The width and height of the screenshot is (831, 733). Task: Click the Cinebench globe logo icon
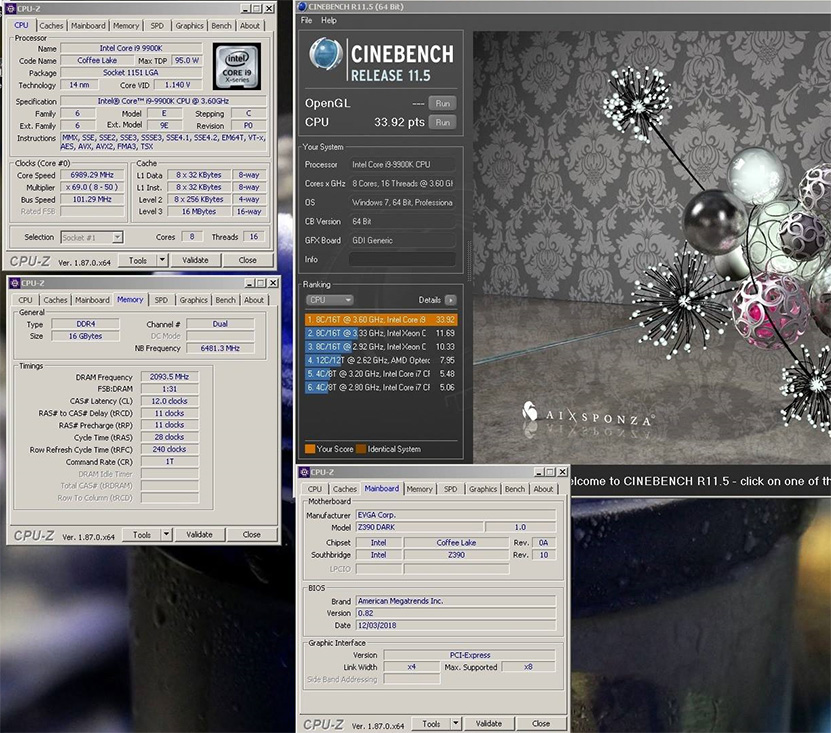[325, 54]
